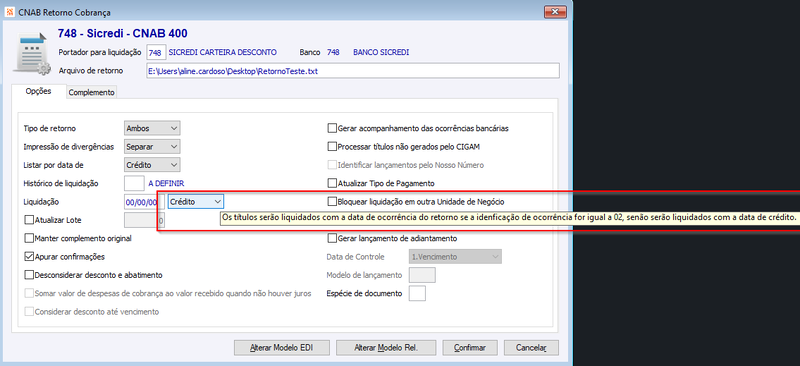Viewport: 800px width, 366px height.
Task: Click the Modelo de lançamento field
Action: click(x=422, y=275)
